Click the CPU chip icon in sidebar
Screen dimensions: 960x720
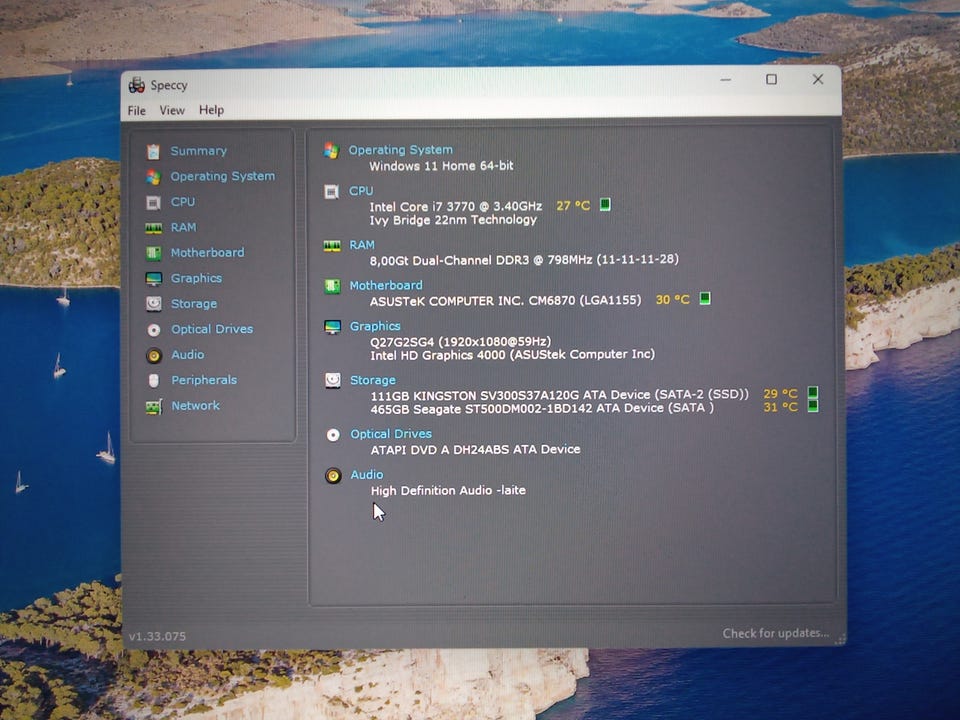tap(153, 202)
